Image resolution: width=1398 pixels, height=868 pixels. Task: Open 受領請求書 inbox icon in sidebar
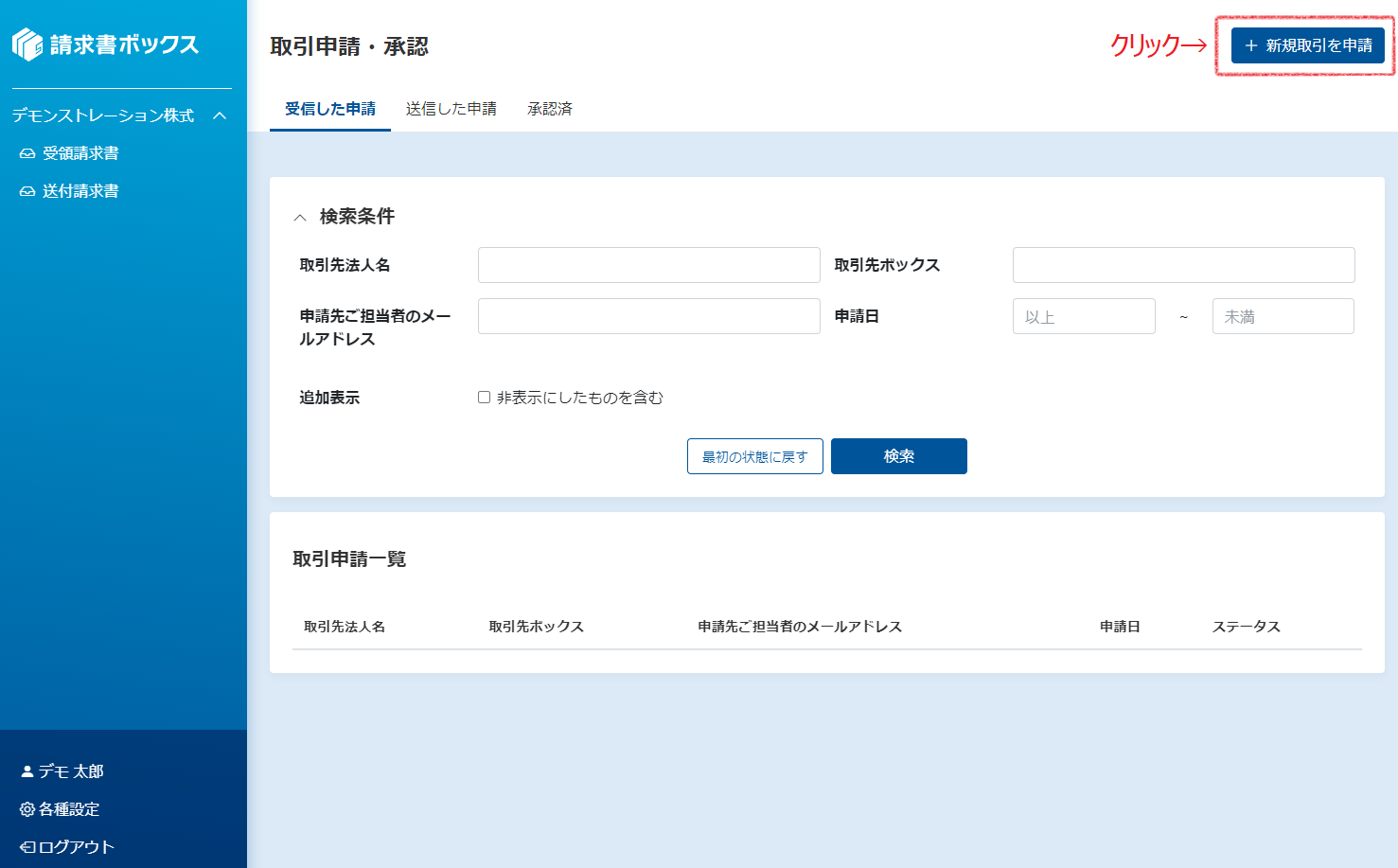[27, 153]
